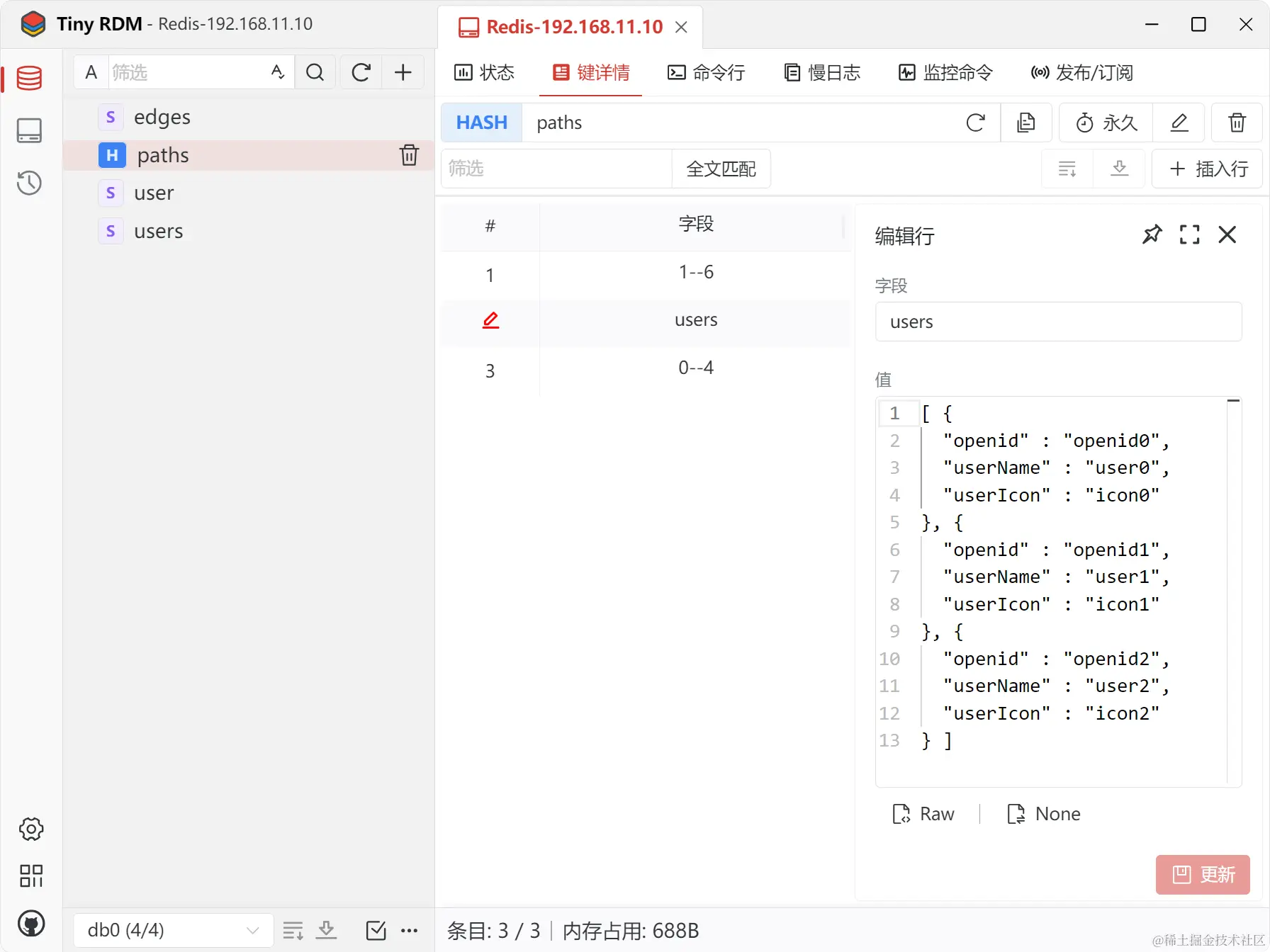This screenshot has height=952, width=1270.
Task: Pin the edit row panel
Action: 1152,234
